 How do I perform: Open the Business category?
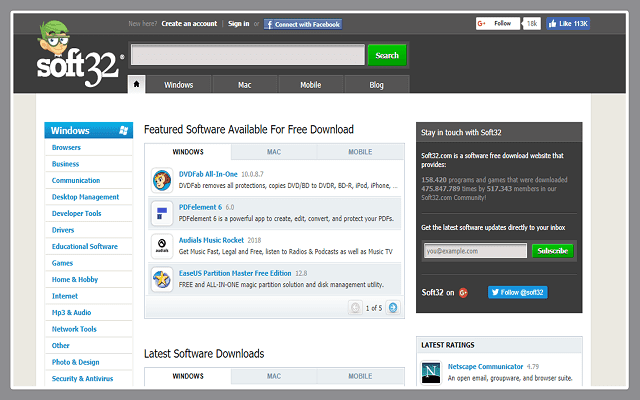tap(65, 164)
